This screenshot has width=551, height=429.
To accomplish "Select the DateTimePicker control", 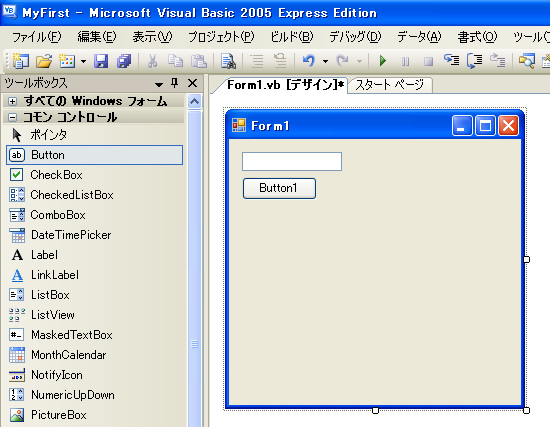I will 94,235.
